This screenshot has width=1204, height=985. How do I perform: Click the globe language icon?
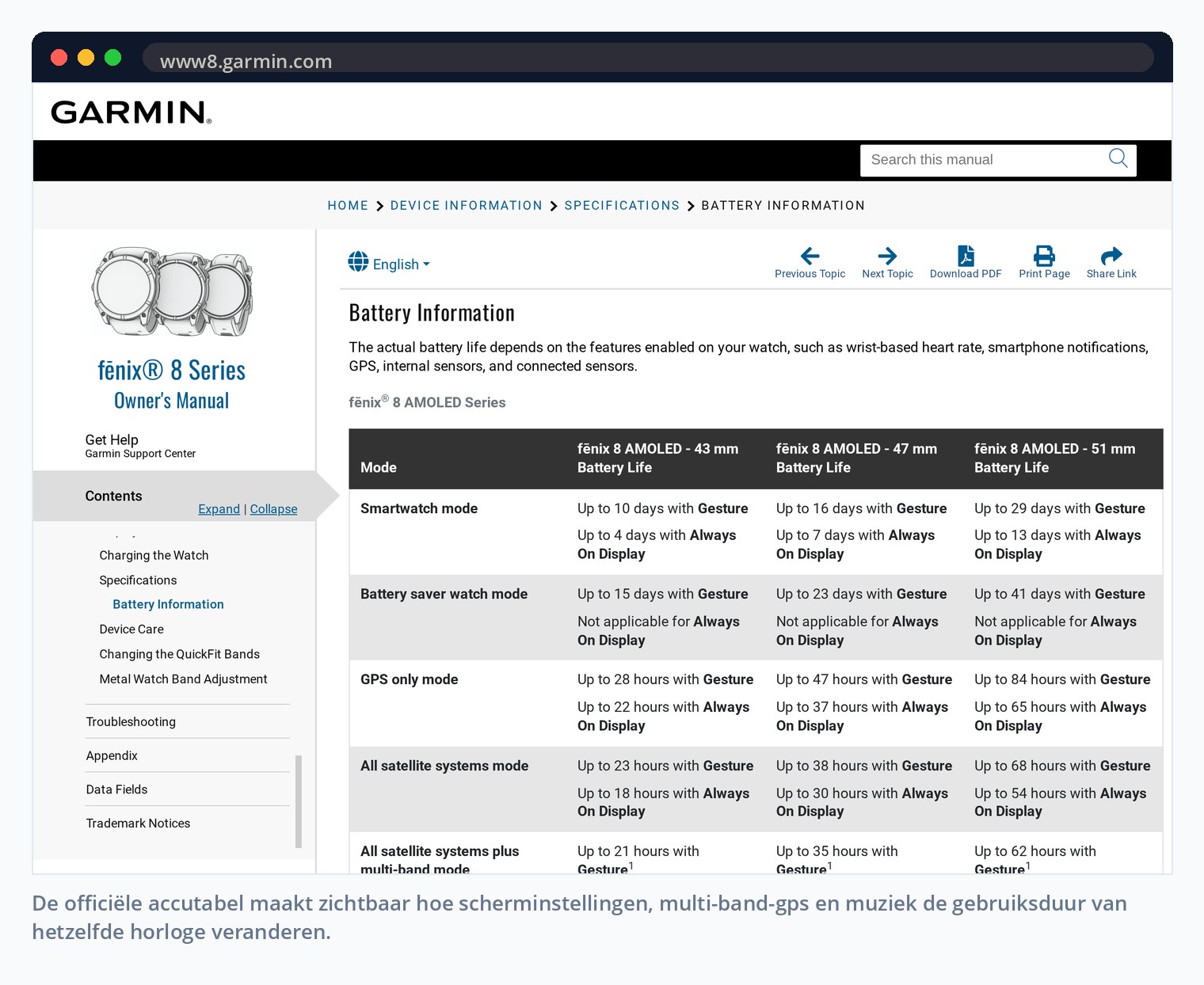358,261
